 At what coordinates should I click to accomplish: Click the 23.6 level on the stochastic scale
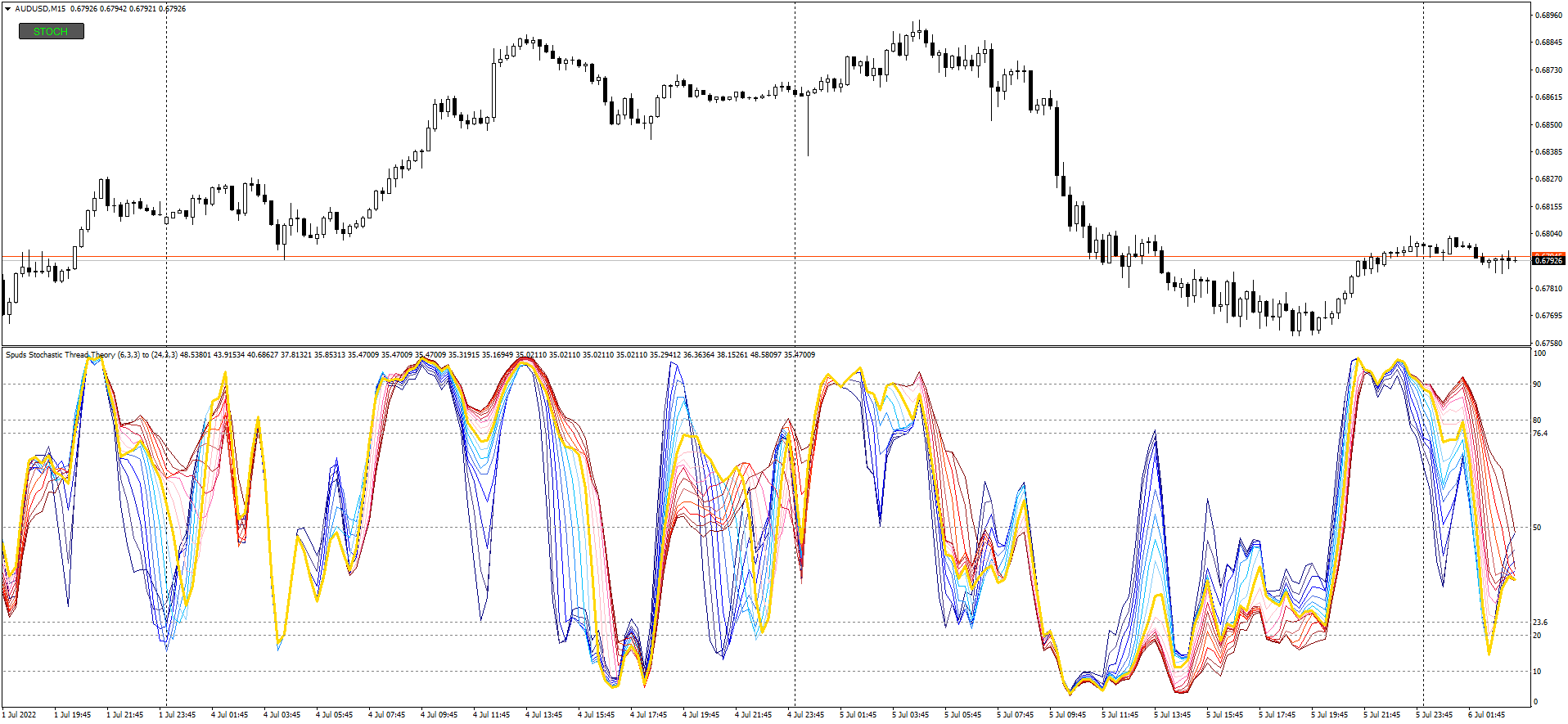click(x=1540, y=623)
